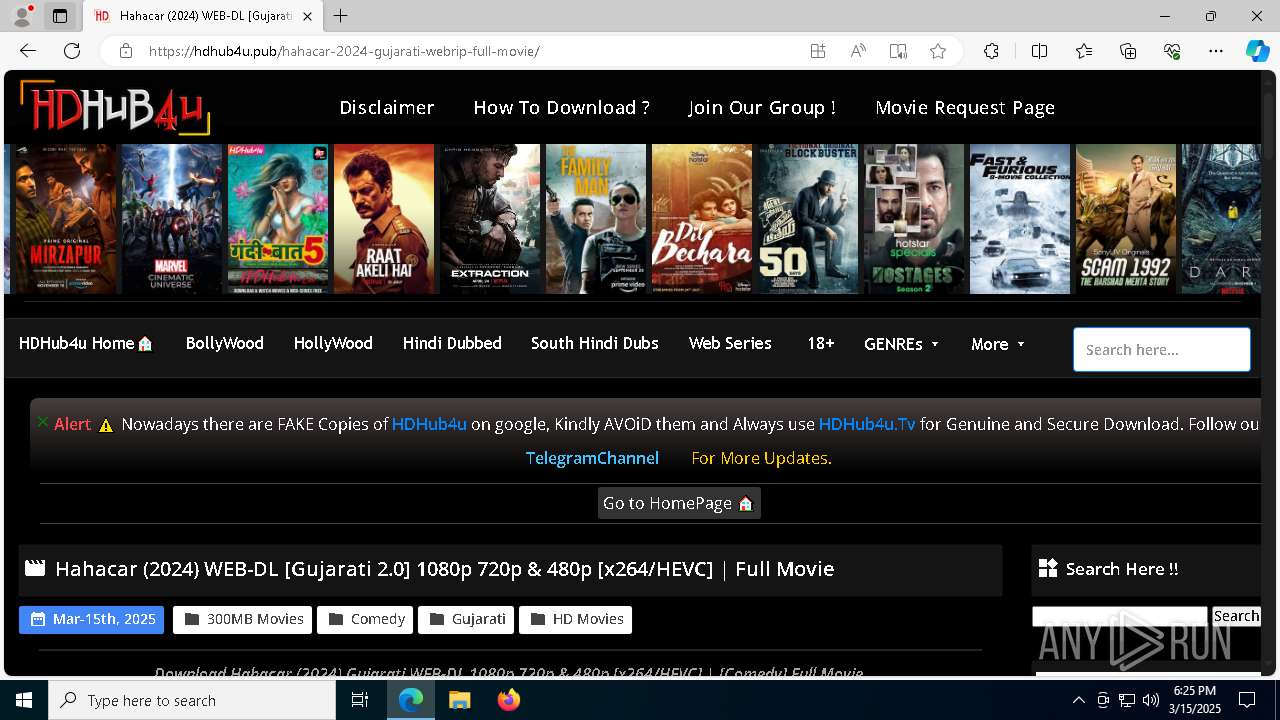Open the Copilot sidebar icon
Viewport: 1280px width, 720px height.
(x=1257, y=51)
